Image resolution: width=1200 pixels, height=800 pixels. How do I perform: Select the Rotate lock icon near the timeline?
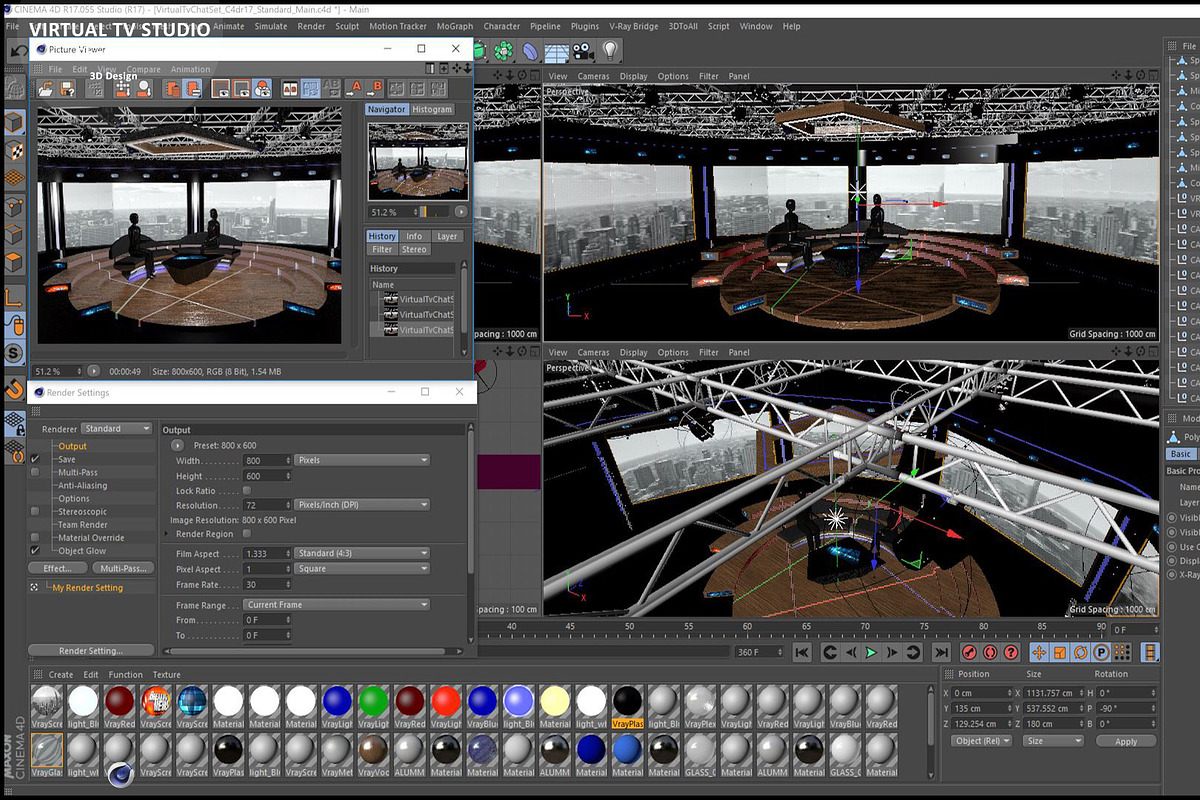1082,652
